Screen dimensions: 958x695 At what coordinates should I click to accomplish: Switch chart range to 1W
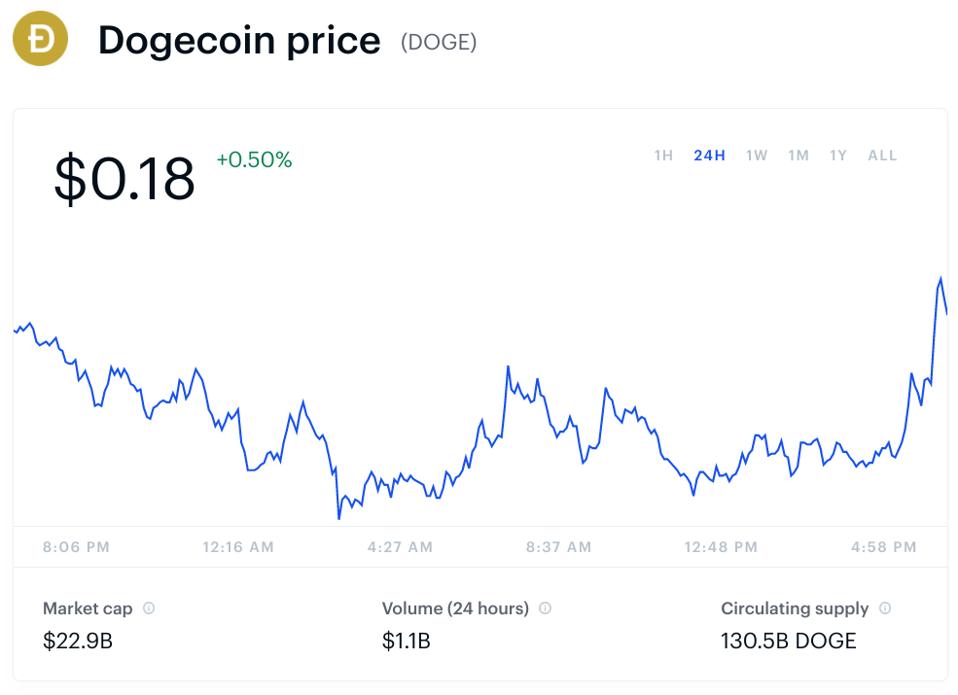point(756,156)
